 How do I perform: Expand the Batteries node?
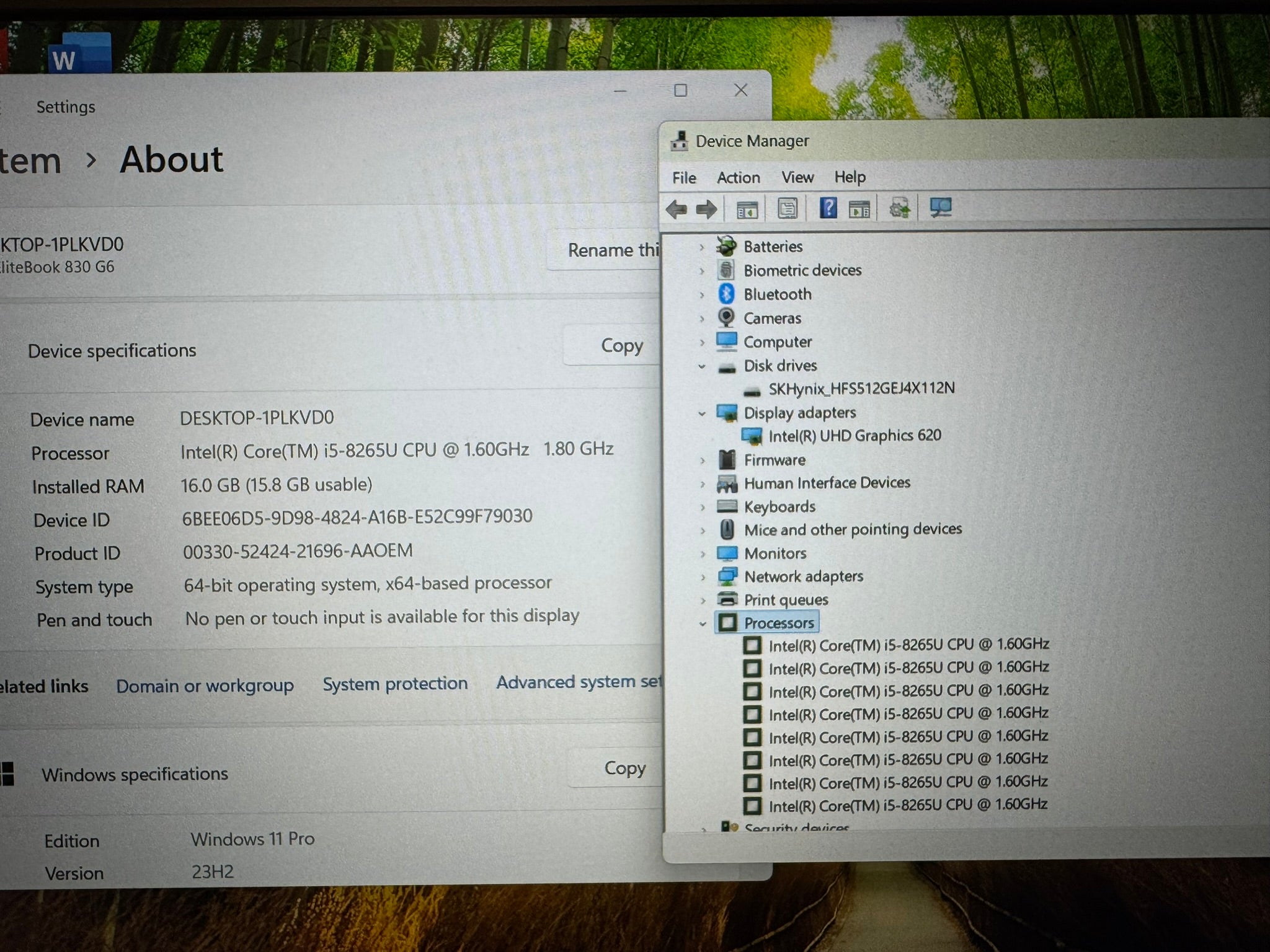pyautogui.click(x=702, y=247)
